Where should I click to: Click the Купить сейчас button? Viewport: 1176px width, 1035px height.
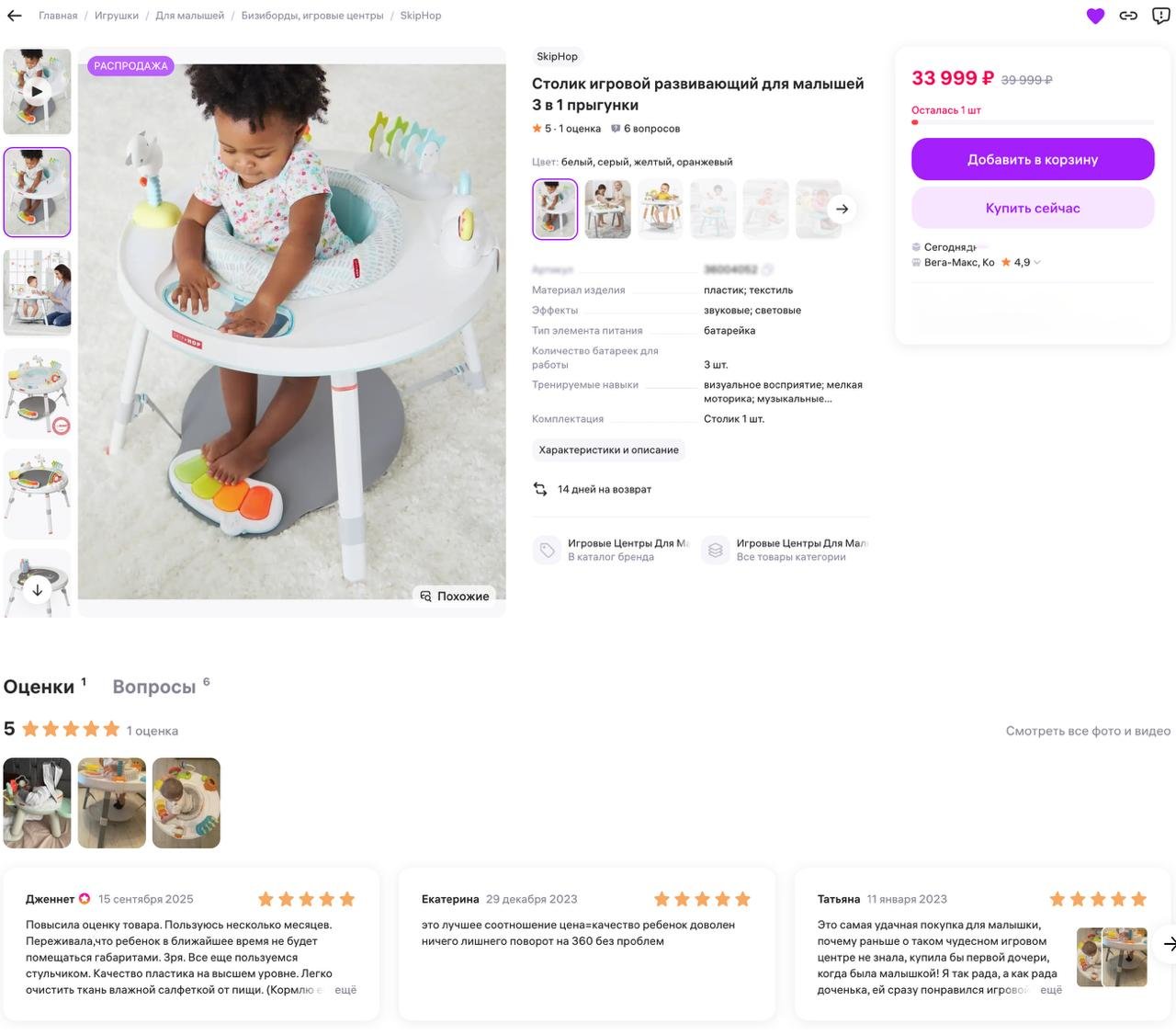tap(1033, 208)
